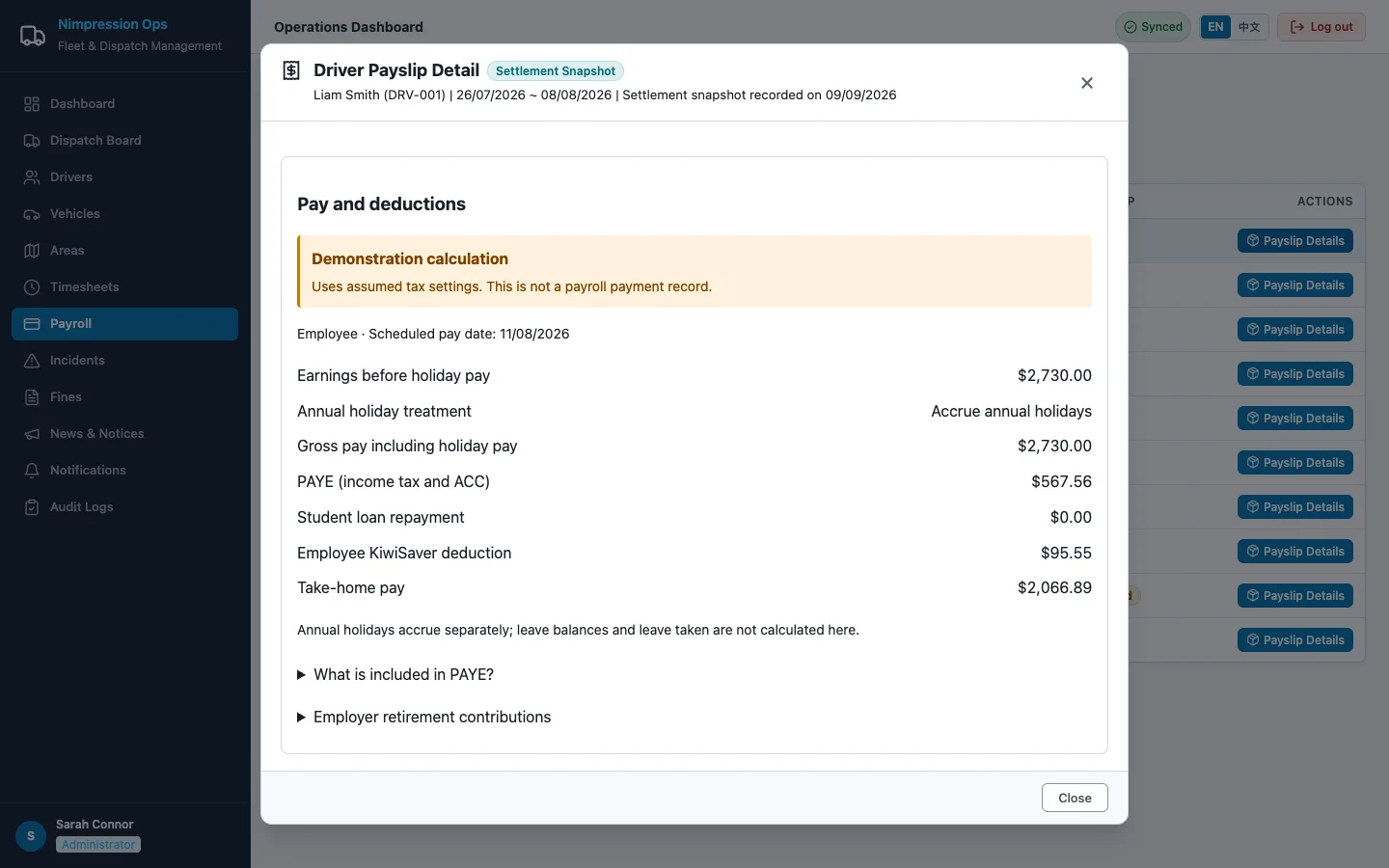Screen dimensions: 1389x868
Task: Open the Dashboard menu item
Action: point(125,104)
